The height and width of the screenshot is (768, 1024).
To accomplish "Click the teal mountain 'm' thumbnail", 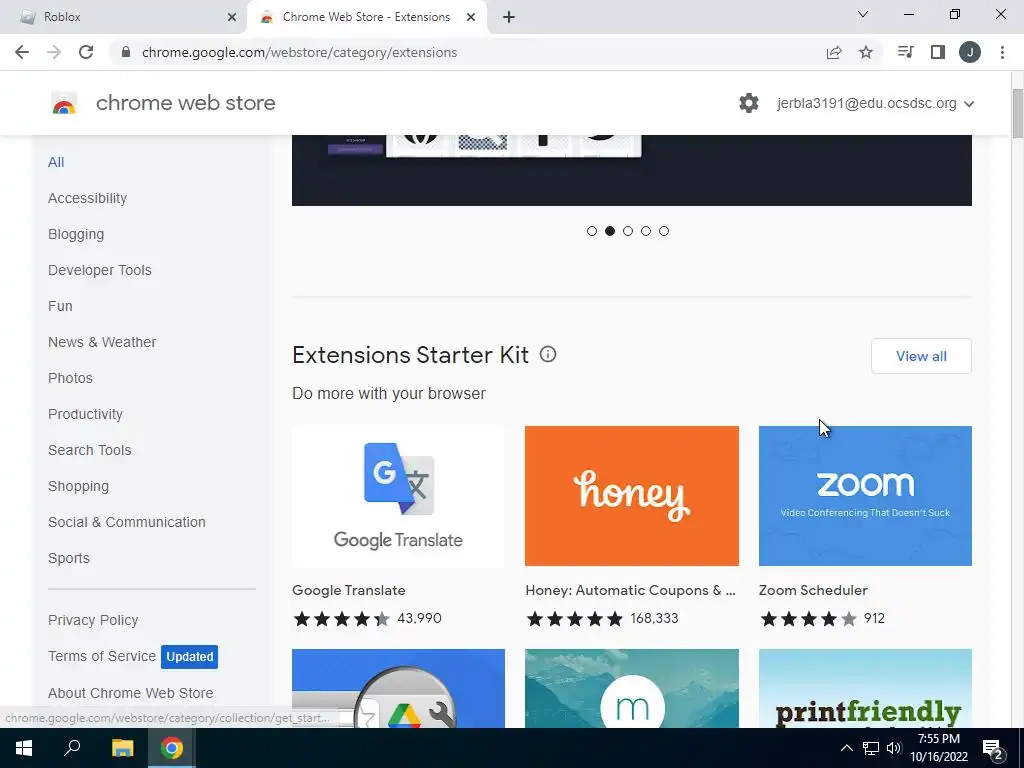I will (632, 688).
